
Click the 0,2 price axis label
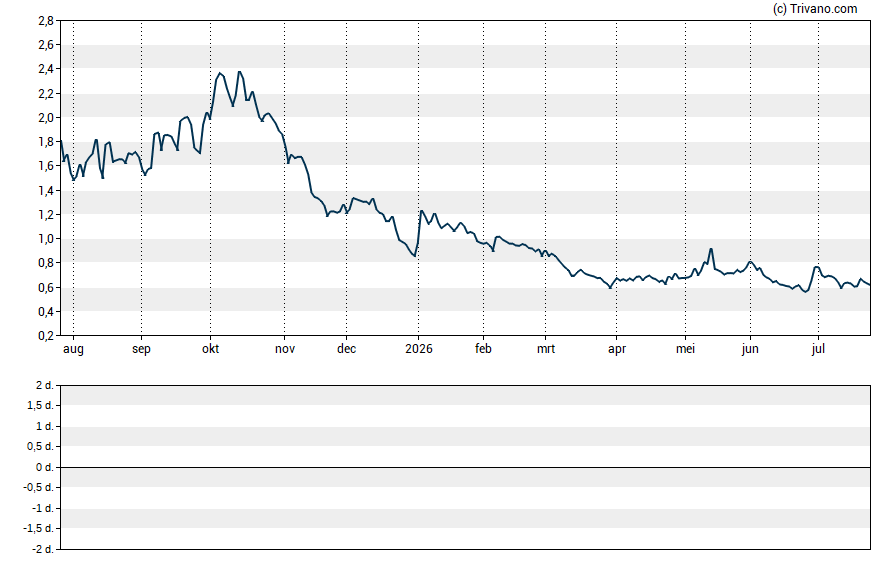[46, 336]
